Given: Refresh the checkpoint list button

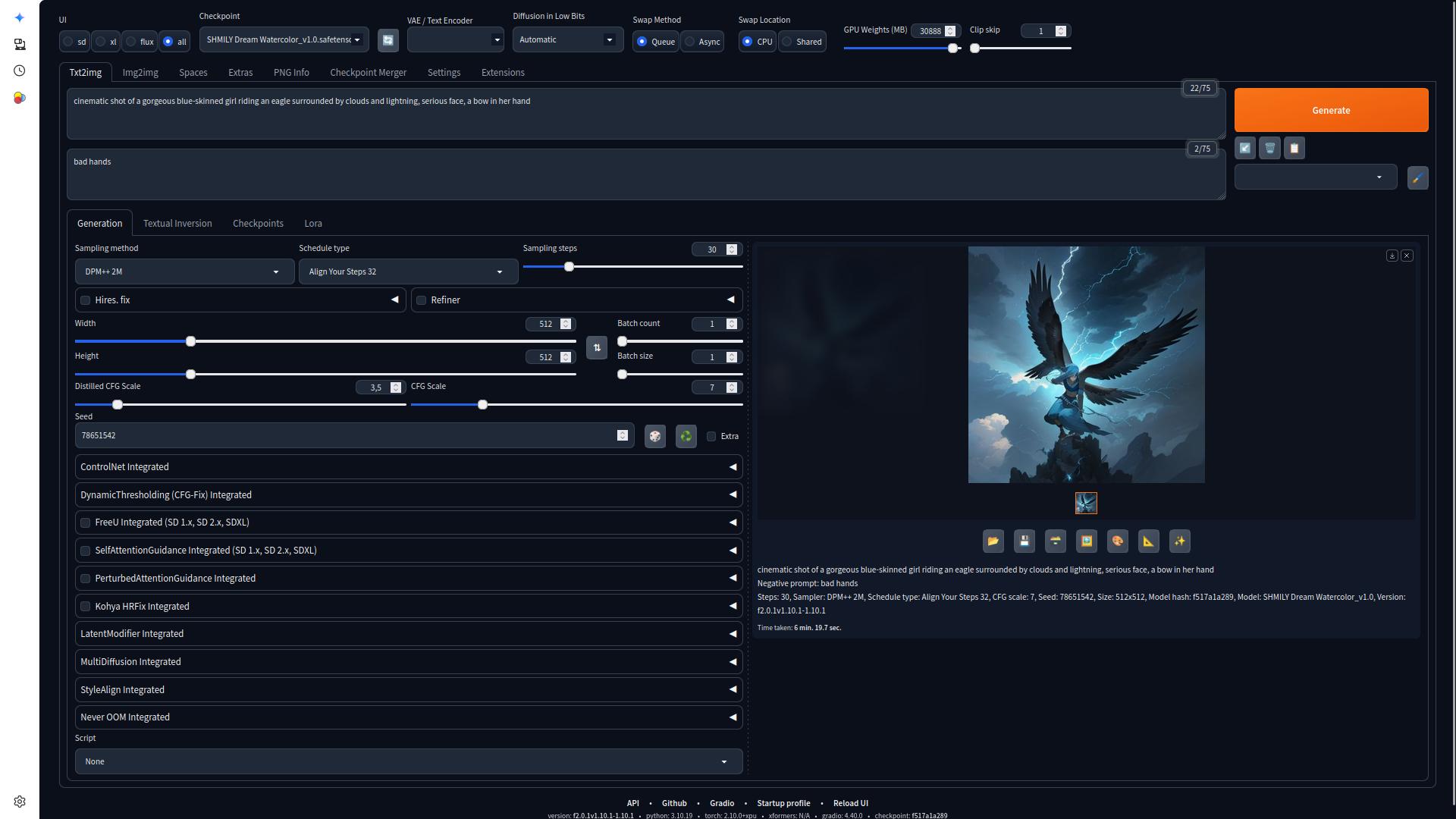Looking at the screenshot, I should [388, 40].
